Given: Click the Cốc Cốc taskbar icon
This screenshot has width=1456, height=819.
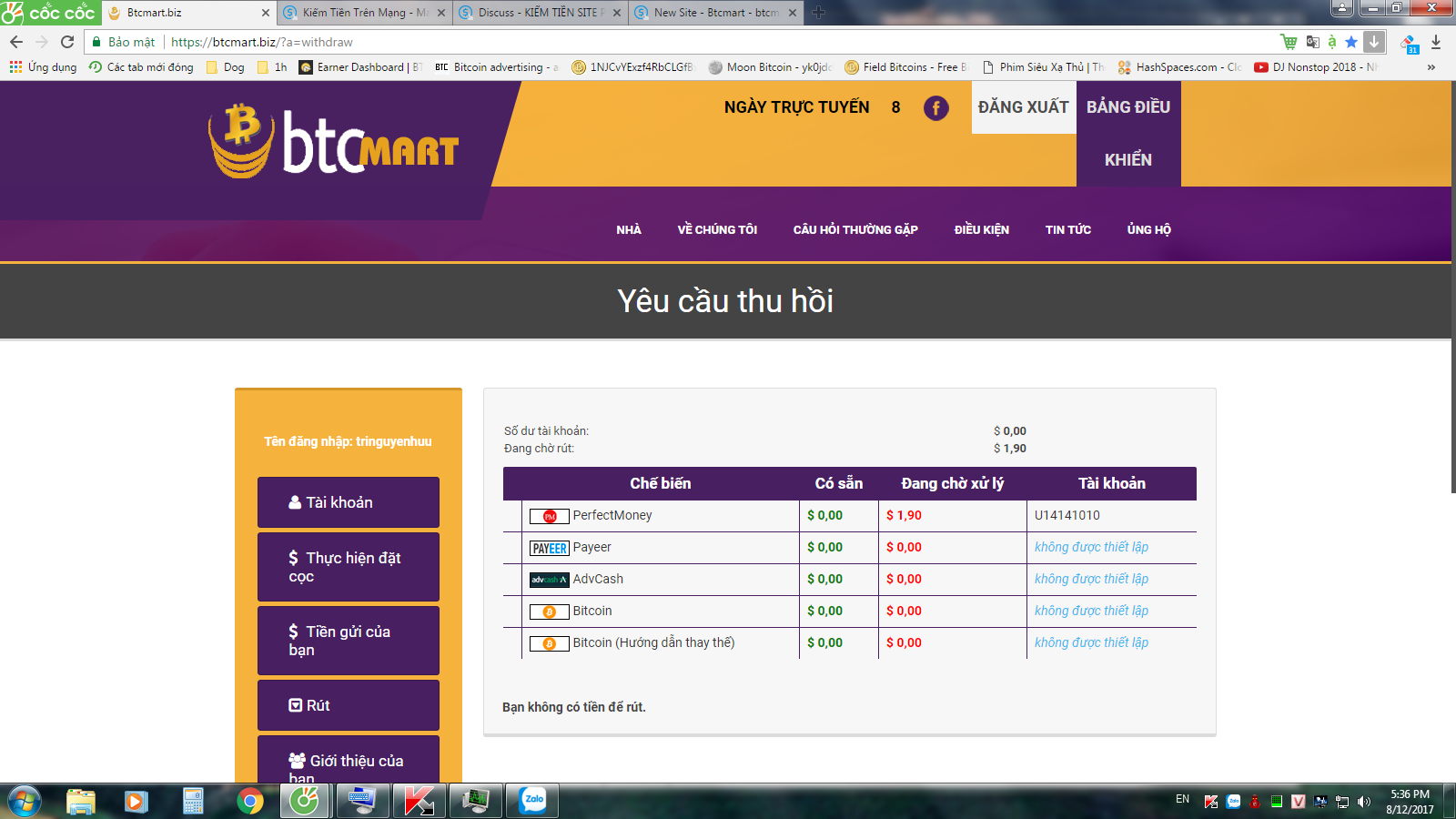Looking at the screenshot, I should tap(305, 801).
